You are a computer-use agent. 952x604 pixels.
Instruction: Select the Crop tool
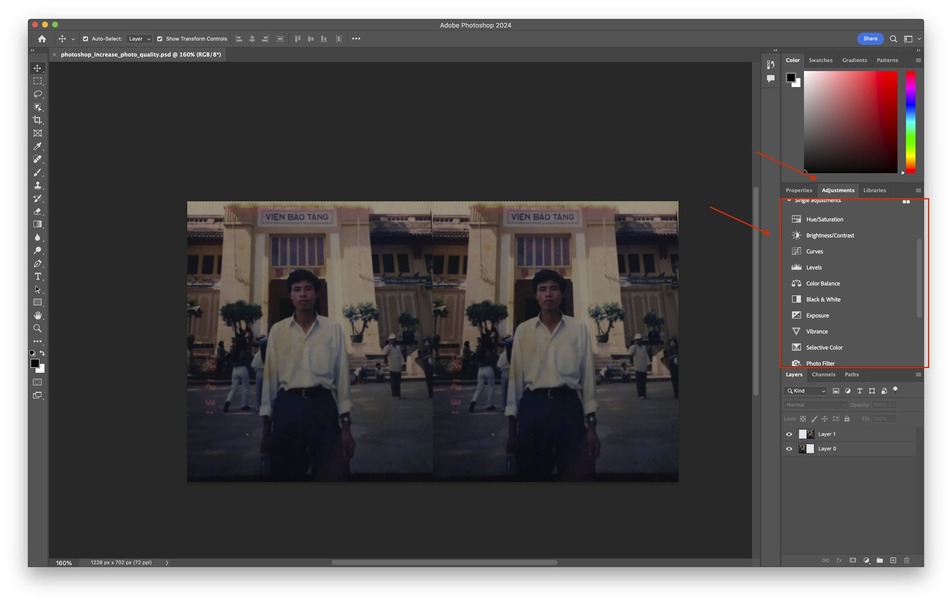tap(38, 120)
